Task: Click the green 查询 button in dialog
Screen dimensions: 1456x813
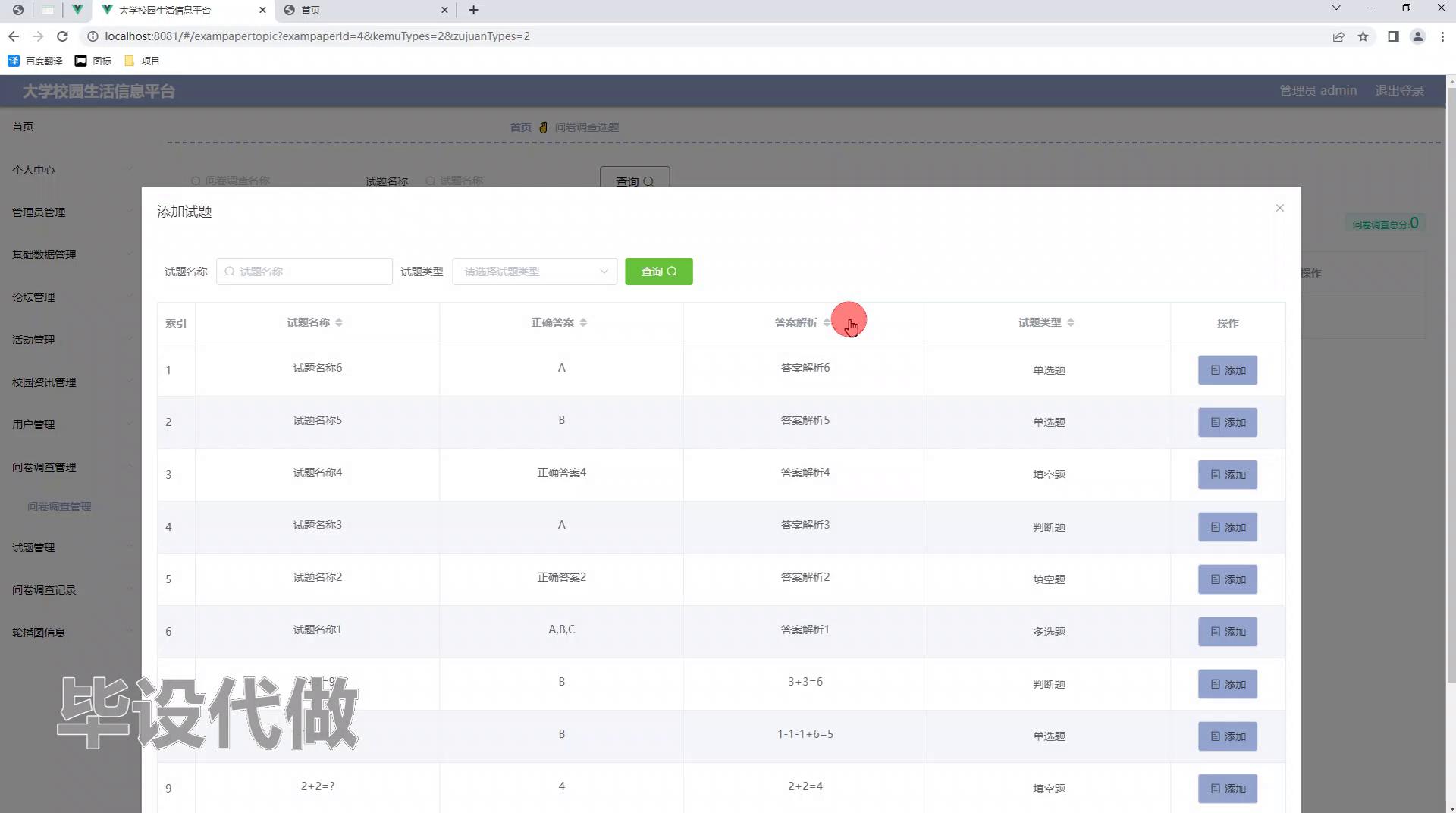Action: tap(658, 272)
